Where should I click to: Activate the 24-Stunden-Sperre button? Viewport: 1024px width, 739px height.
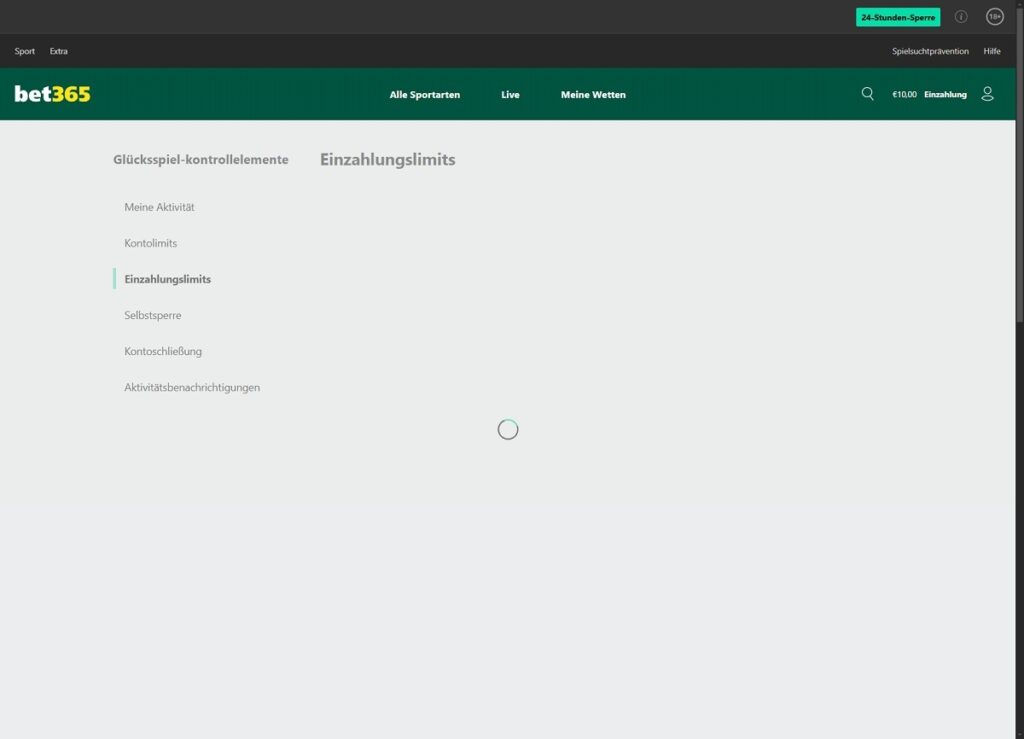(x=898, y=17)
